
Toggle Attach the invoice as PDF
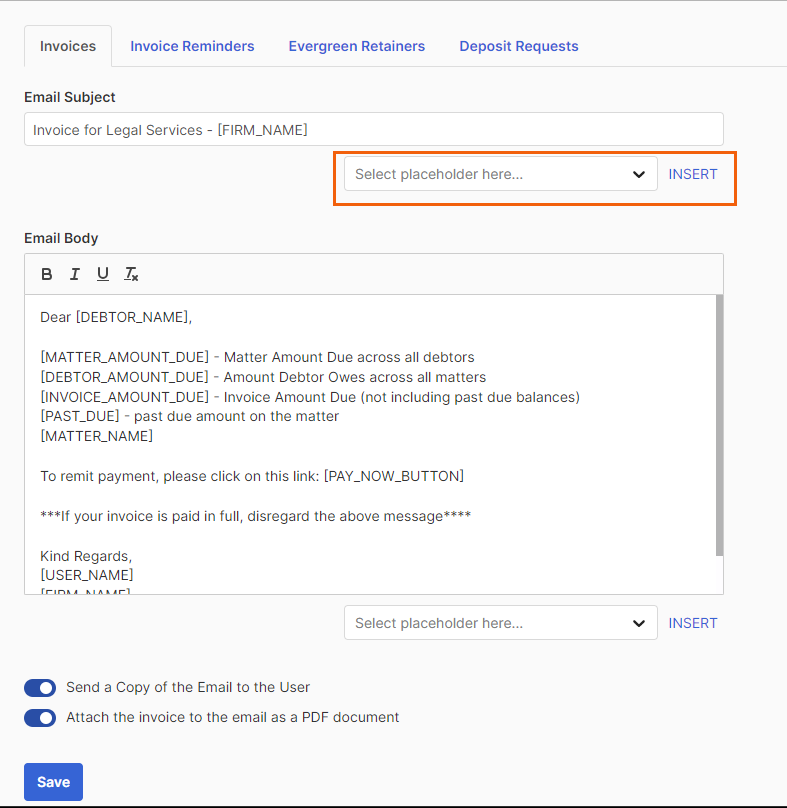(x=40, y=718)
